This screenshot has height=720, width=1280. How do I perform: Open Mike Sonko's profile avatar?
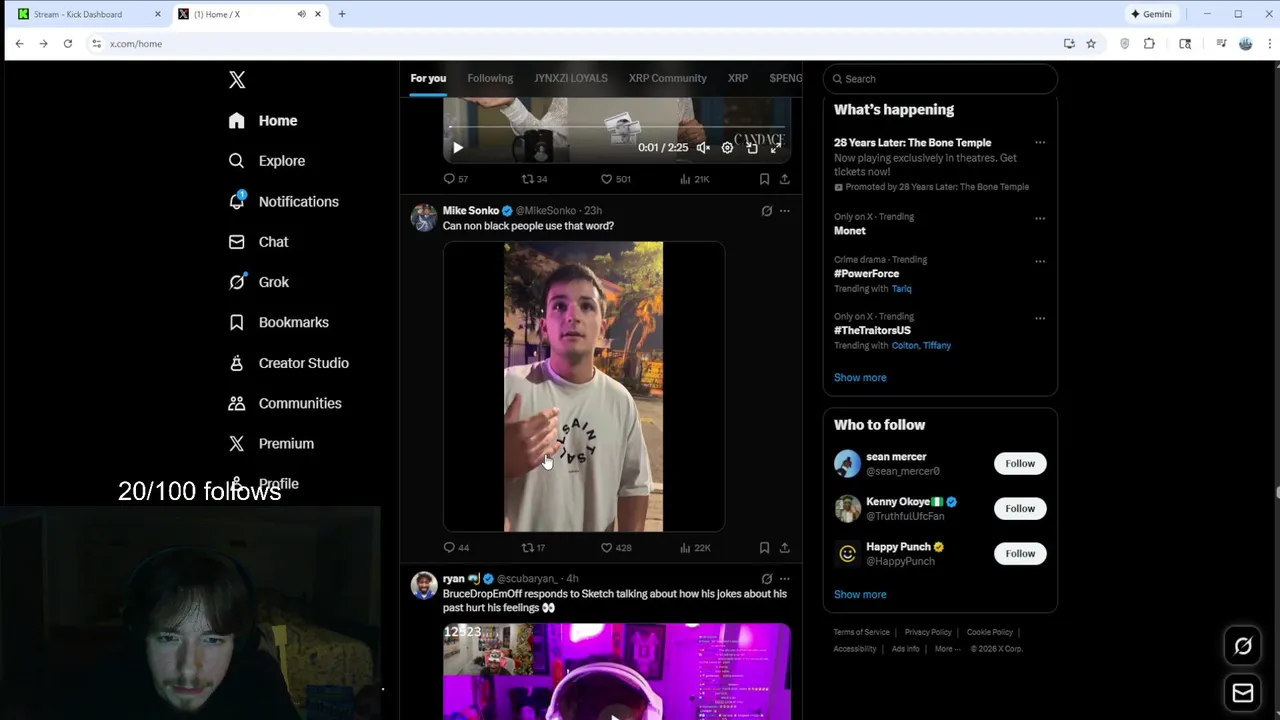point(424,217)
